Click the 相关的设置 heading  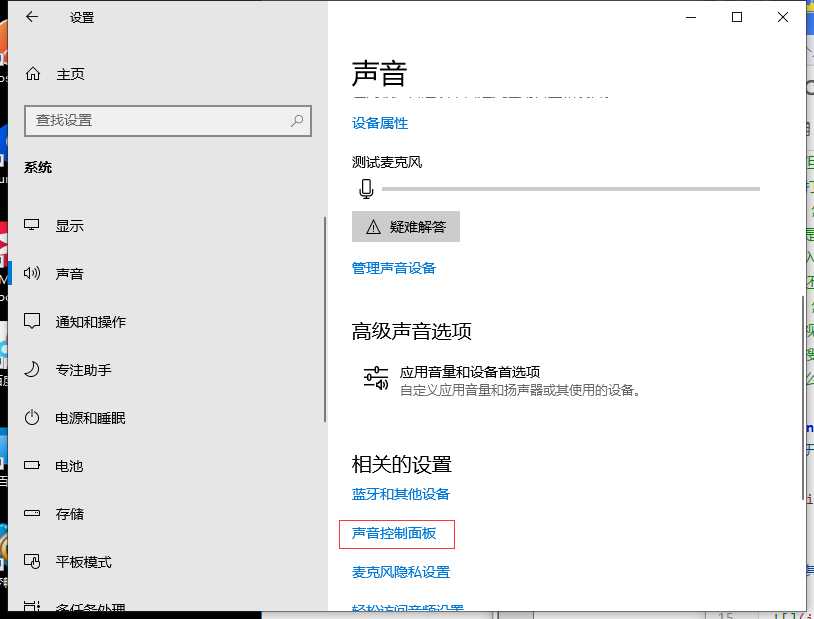401,465
